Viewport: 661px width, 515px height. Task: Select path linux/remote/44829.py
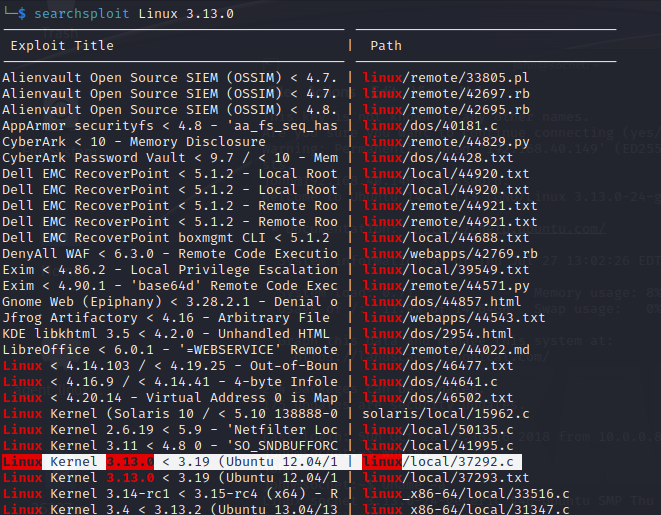[x=446, y=142]
